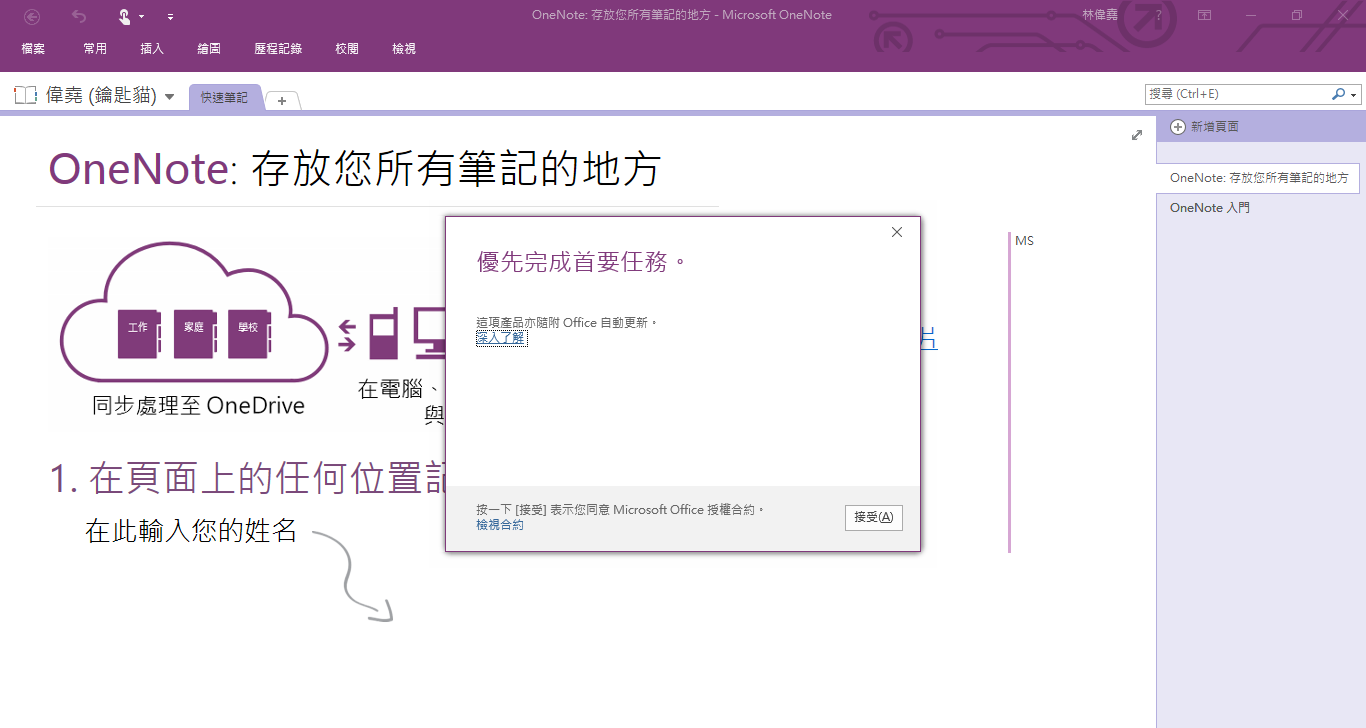1366x728 pixels.
Task: Click the Help question mark icon
Action: [x=1158, y=15]
